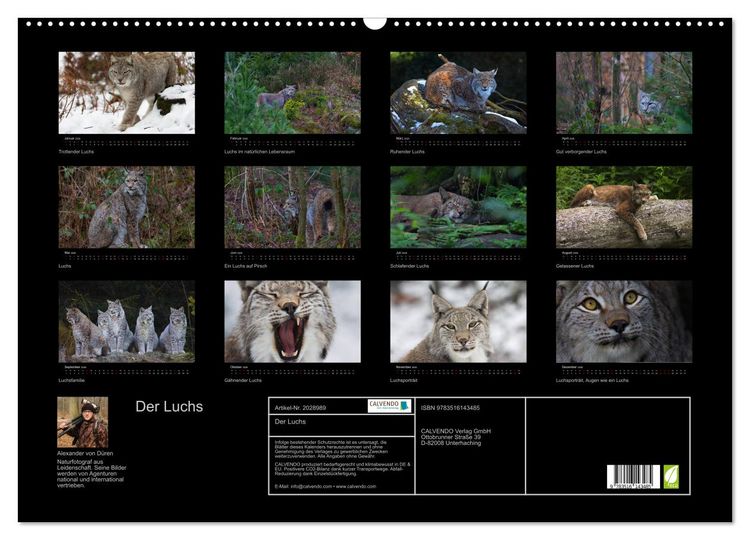Screen dimensions: 750x540
Task: Select the ISBN 9783516143485 text
Action: click(x=450, y=408)
